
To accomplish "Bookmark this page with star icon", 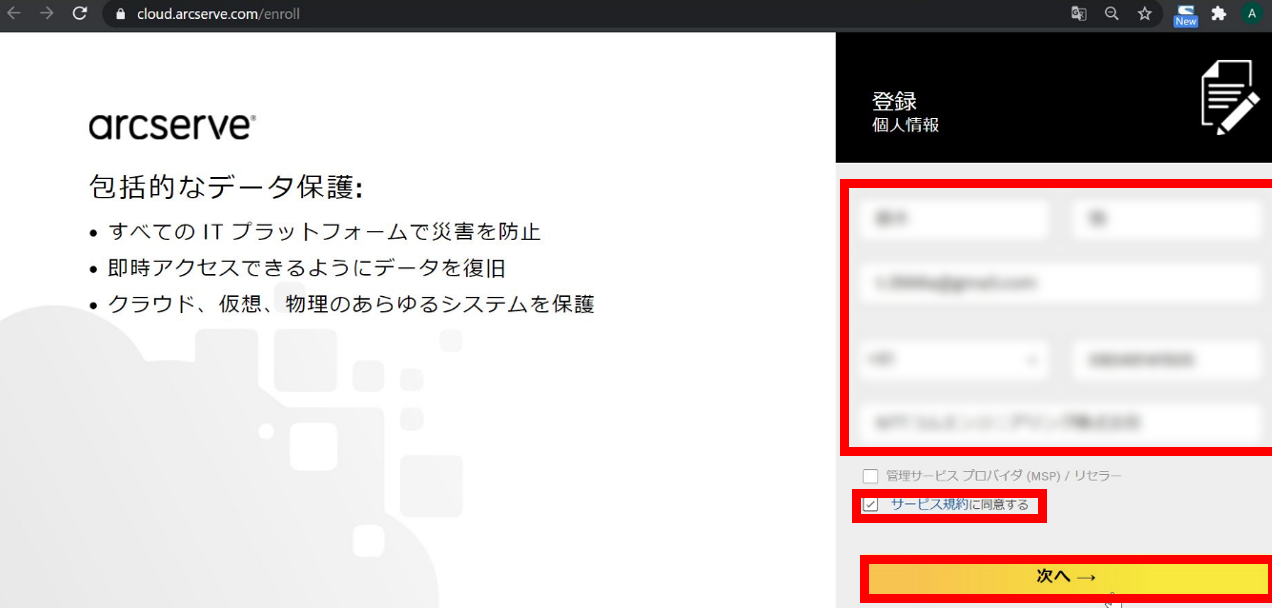I will [x=1145, y=14].
